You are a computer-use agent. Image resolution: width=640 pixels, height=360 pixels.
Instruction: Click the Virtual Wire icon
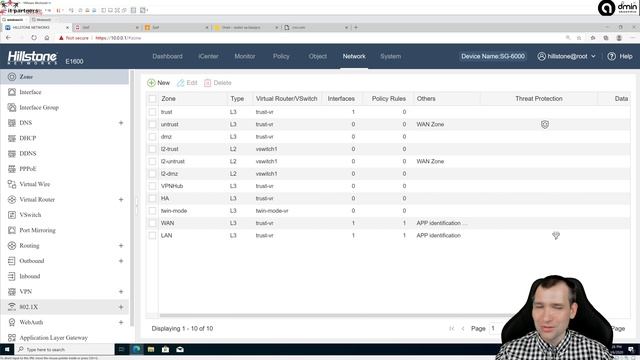[x=12, y=184]
